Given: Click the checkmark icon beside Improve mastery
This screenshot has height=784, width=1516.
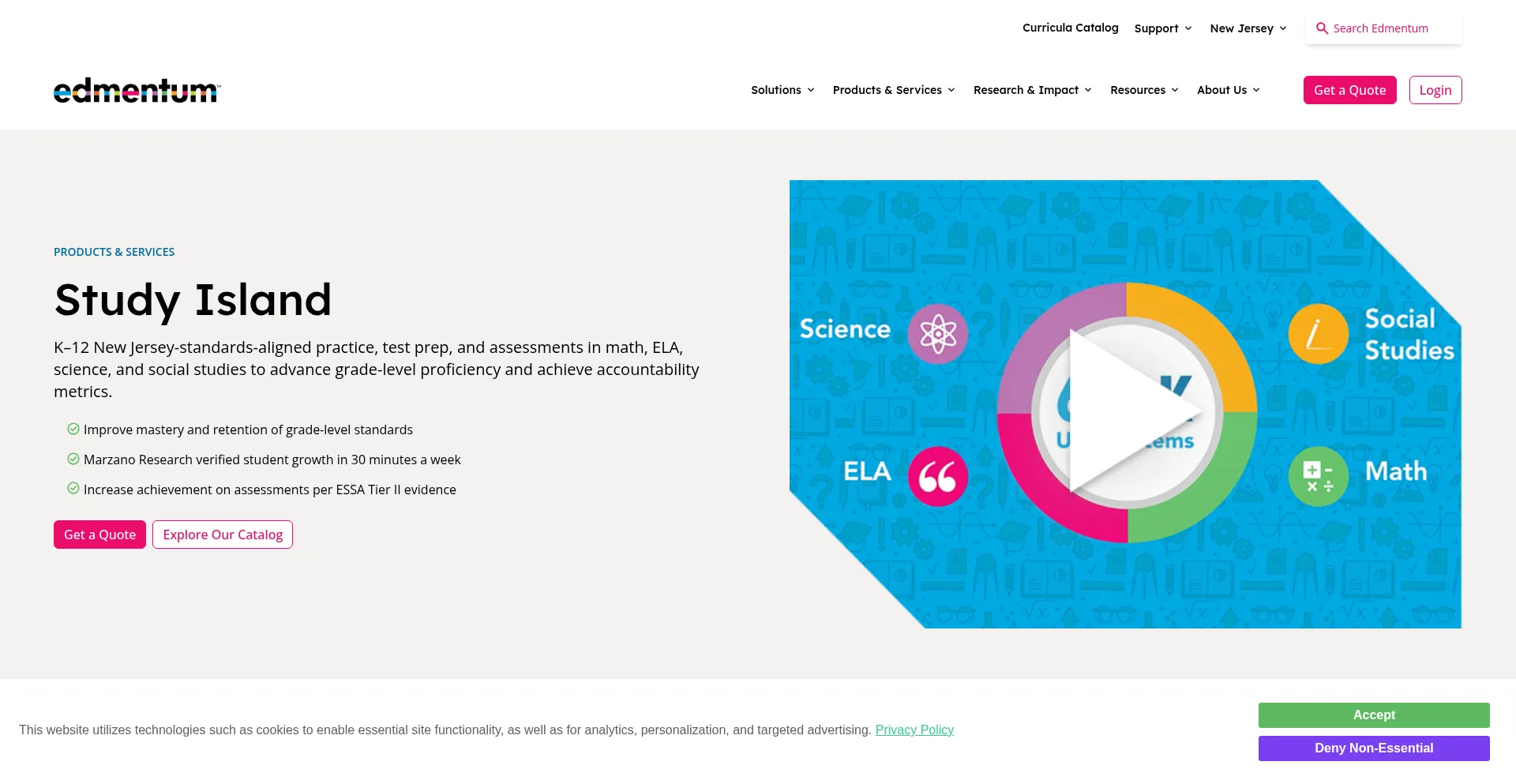Looking at the screenshot, I should pyautogui.click(x=73, y=430).
